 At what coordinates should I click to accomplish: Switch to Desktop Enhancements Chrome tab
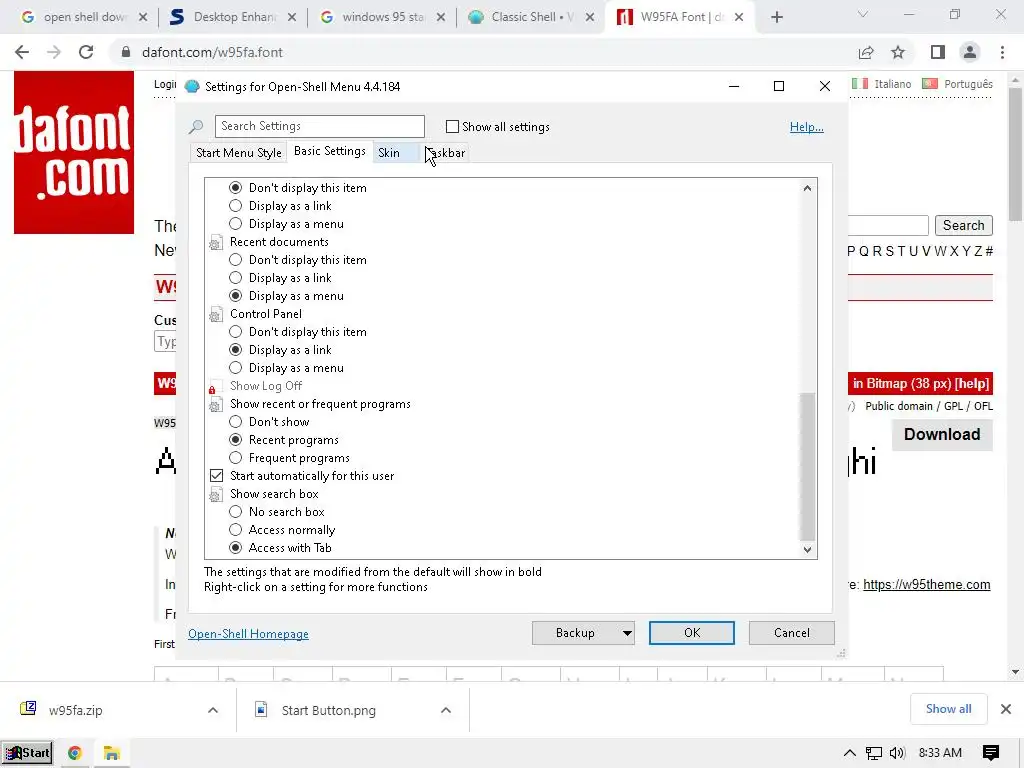coord(232,17)
